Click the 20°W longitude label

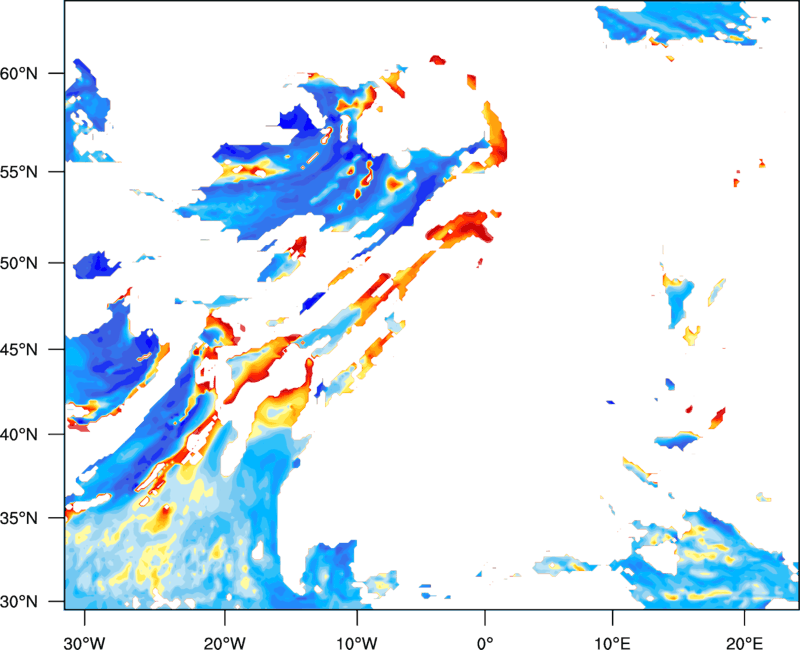coord(224,643)
